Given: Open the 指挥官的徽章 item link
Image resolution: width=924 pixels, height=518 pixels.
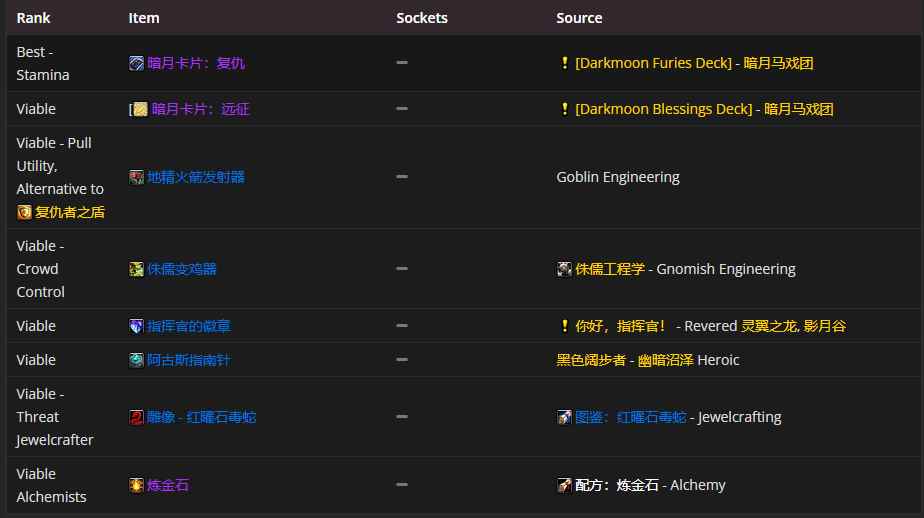Looking at the screenshot, I should tap(189, 326).
